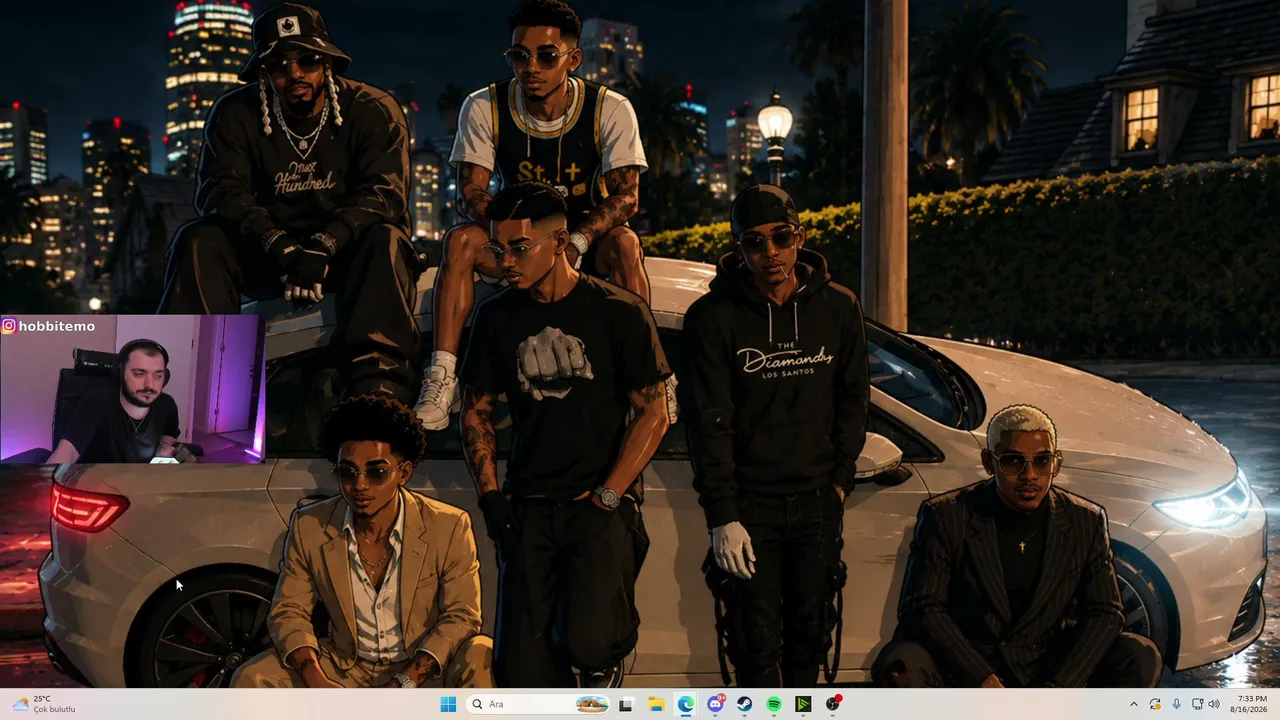Click the microphone tray icon
The width and height of the screenshot is (1280, 720).
1176,704
